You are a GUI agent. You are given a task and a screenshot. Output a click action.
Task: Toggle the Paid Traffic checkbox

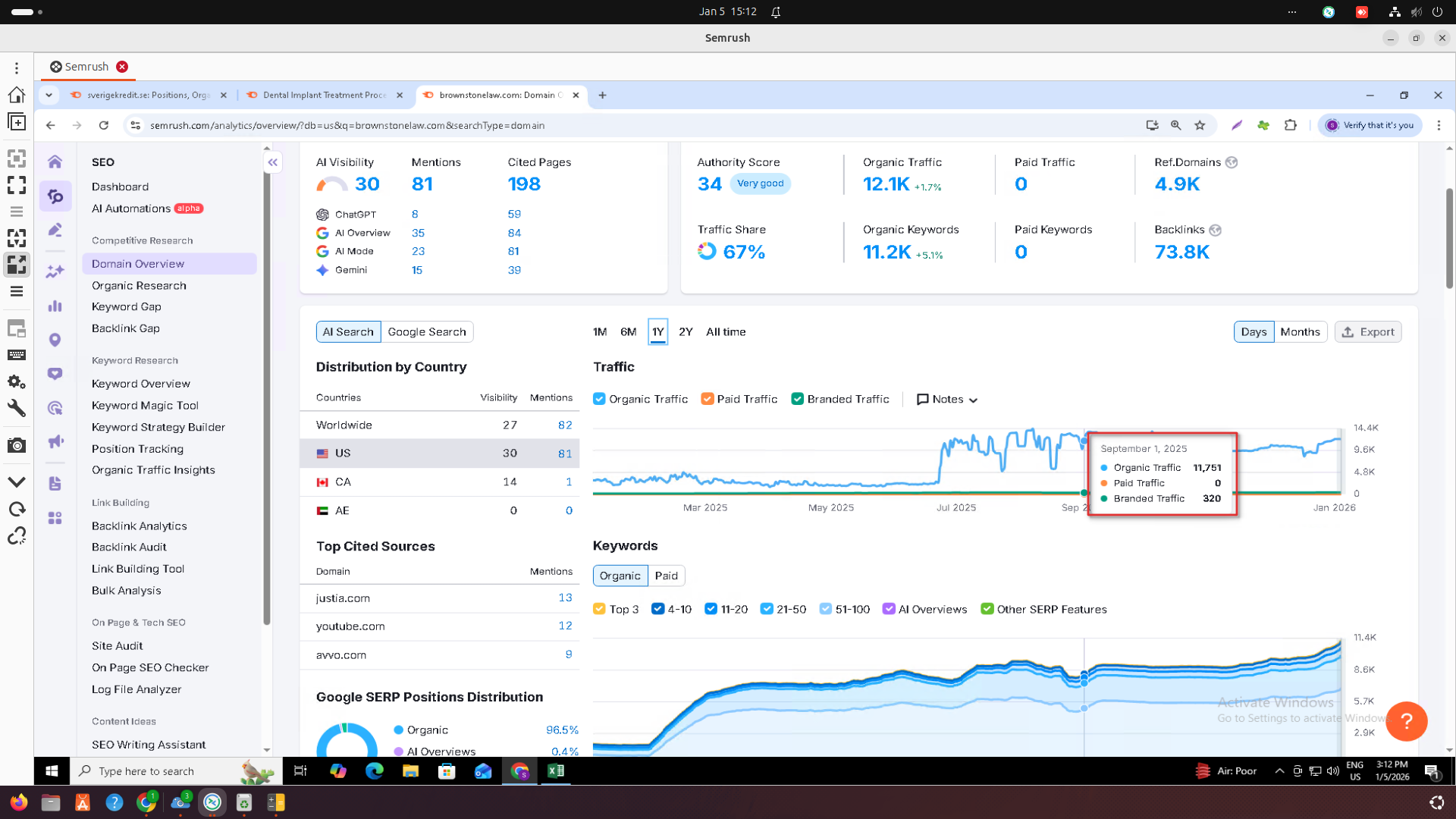click(x=707, y=399)
